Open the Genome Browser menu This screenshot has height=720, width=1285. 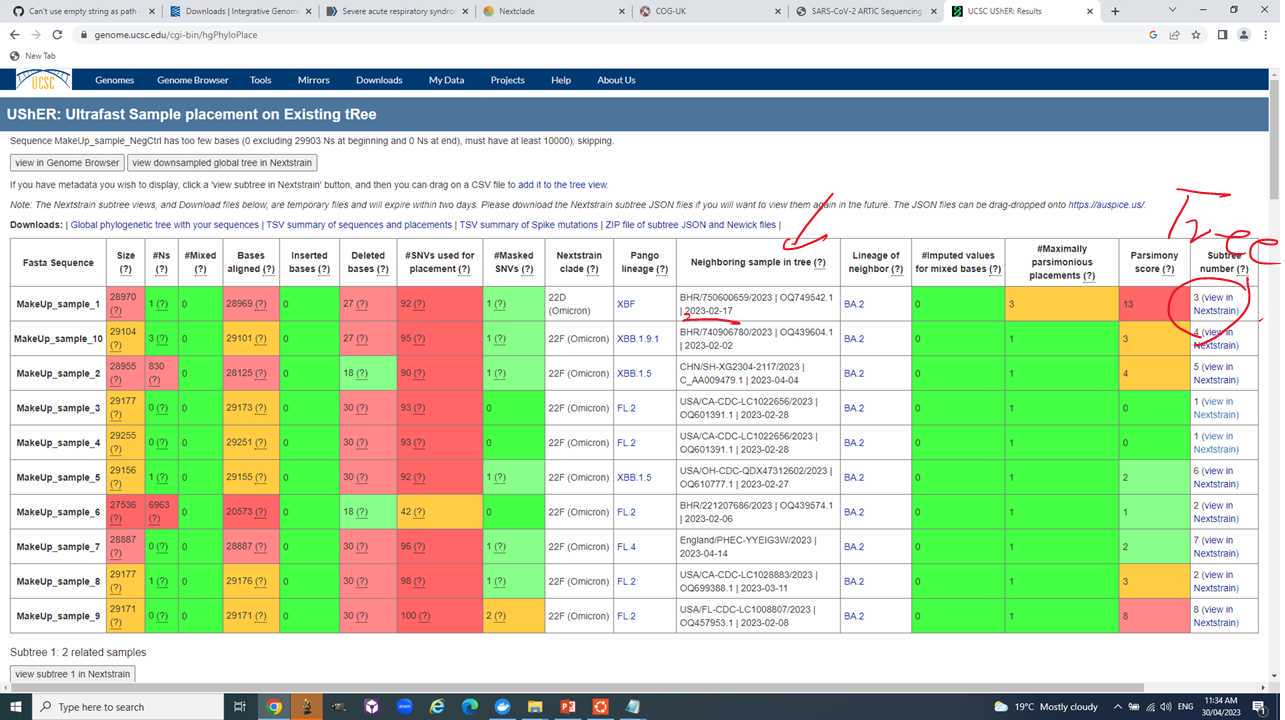coord(192,80)
